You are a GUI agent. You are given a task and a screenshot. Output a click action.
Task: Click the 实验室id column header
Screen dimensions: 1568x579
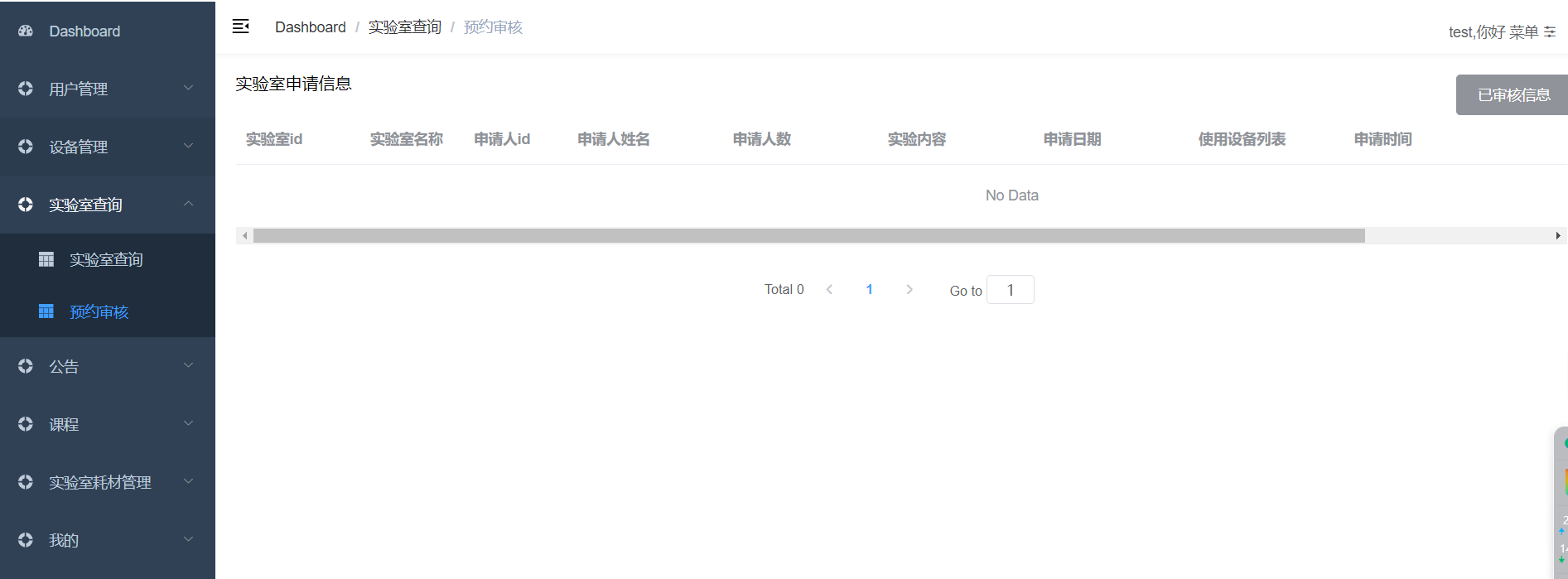pyautogui.click(x=274, y=139)
